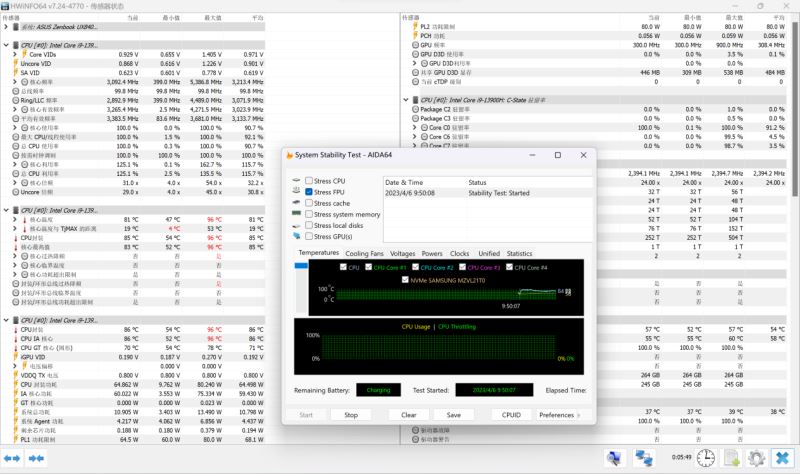The image size is (800, 474).
Task: Switch to the Powers tab
Action: (x=432, y=254)
